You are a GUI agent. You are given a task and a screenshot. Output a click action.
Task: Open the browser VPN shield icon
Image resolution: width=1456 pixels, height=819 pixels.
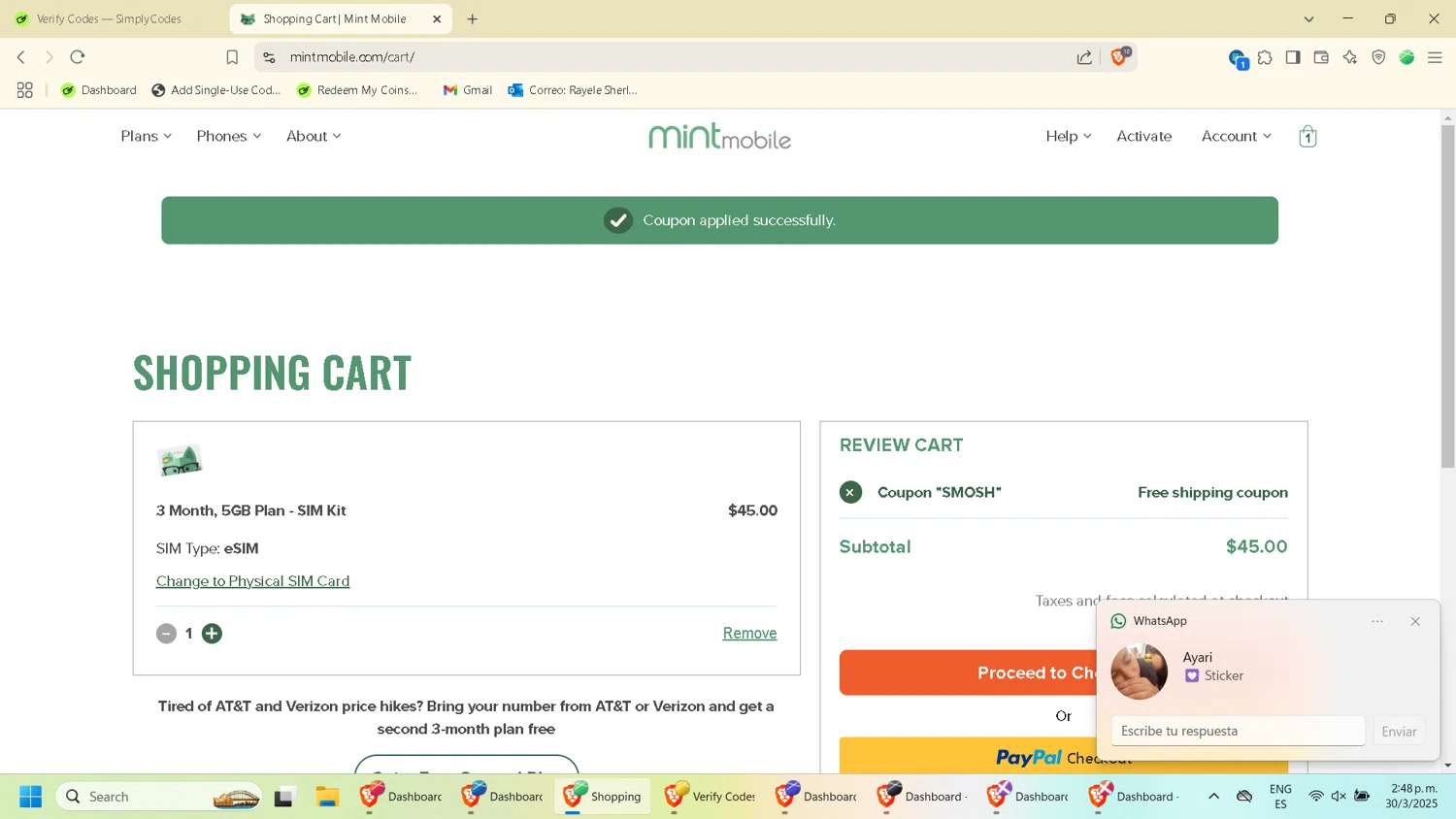1378,57
